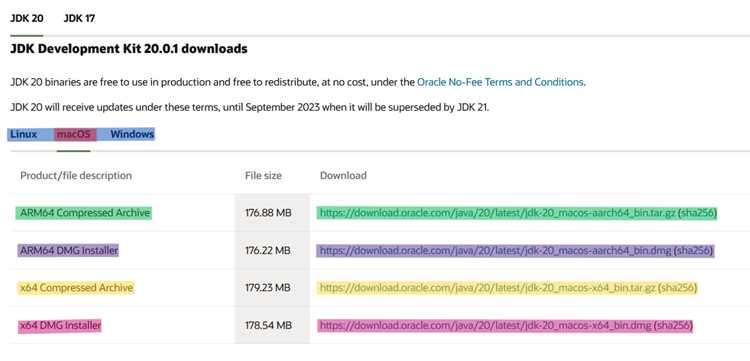
Task: Click the ARM64 Compressed Archive description
Action: click(x=85, y=213)
